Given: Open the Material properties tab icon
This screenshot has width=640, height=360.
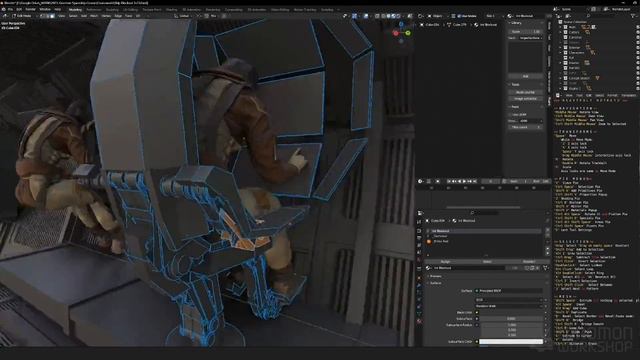Looking at the screenshot, I should click(419, 322).
